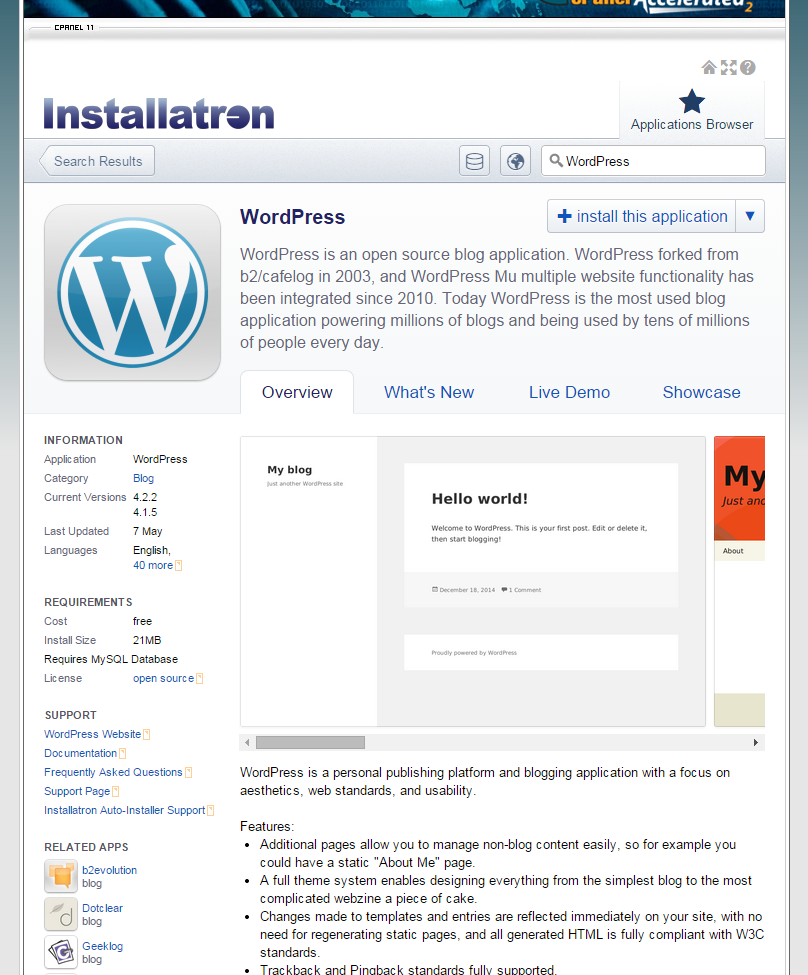Open the Showcase tab
Screen dimensions: 808x975
(x=702, y=392)
